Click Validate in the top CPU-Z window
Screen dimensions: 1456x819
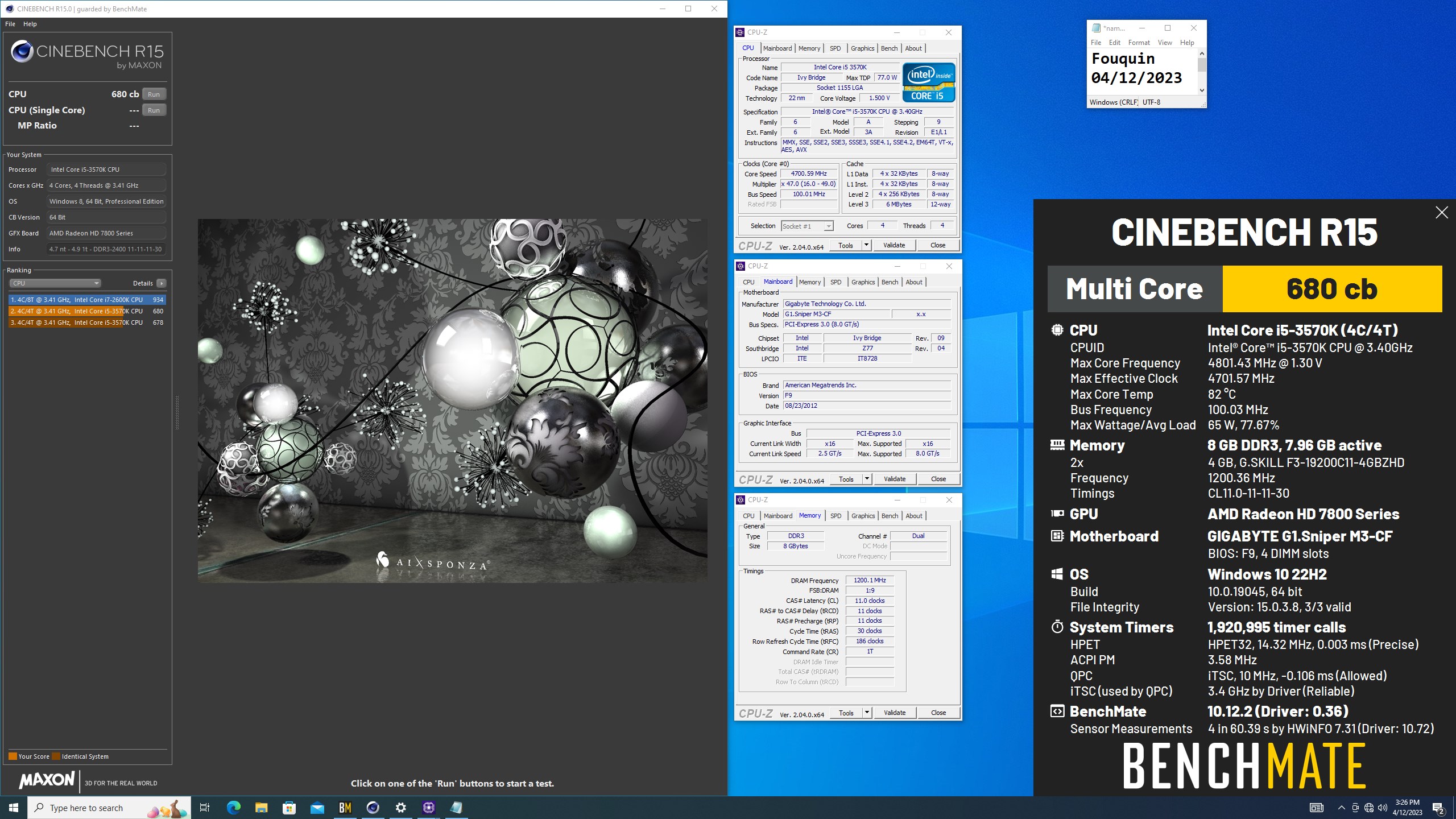pyautogui.click(x=894, y=246)
